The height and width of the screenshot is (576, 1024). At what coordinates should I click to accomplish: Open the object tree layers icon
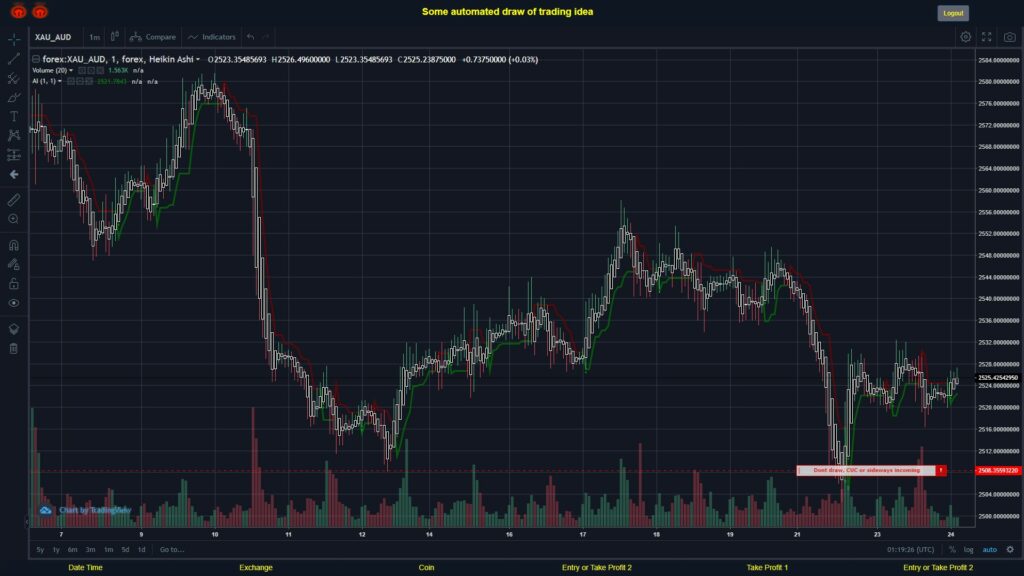pos(14,329)
